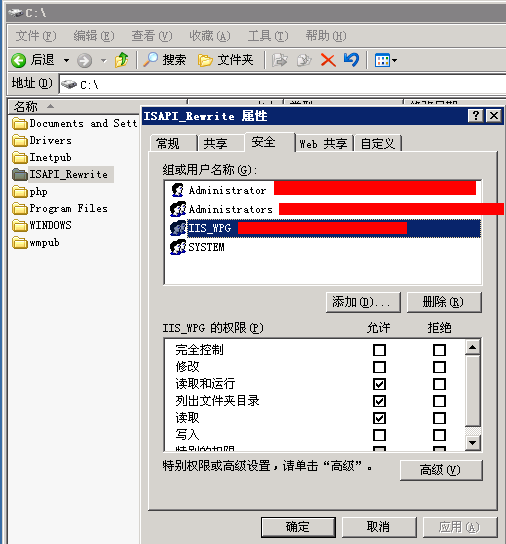Select the php folder icon

(x=20, y=192)
